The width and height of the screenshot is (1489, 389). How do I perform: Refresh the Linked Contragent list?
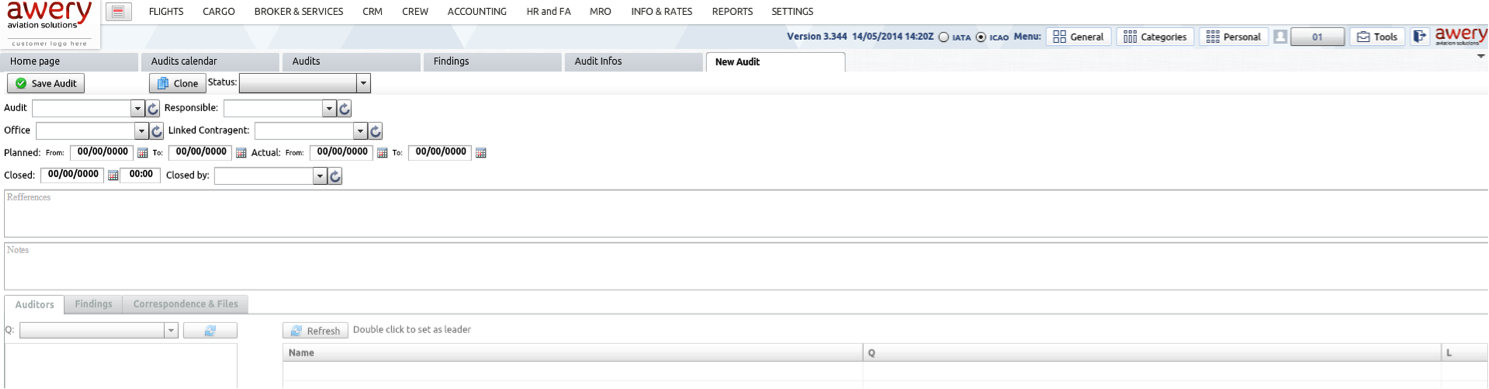point(376,131)
